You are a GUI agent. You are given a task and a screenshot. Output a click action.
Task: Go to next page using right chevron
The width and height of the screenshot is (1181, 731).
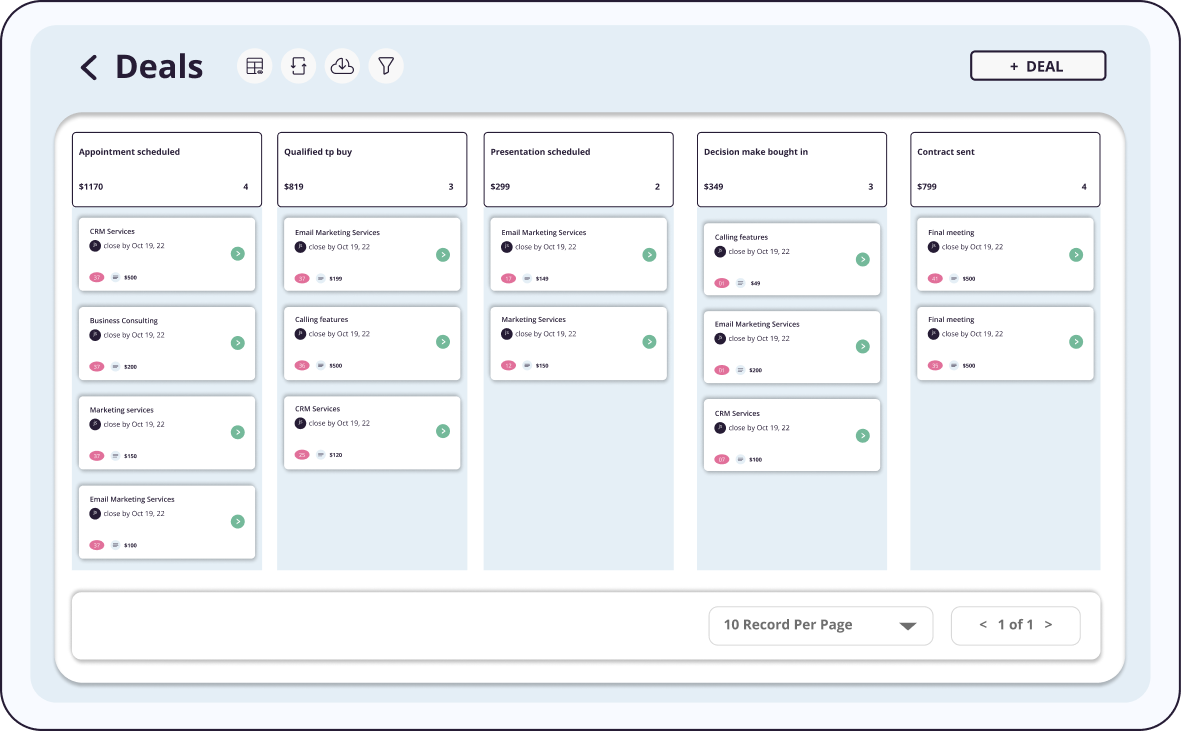tap(1048, 625)
